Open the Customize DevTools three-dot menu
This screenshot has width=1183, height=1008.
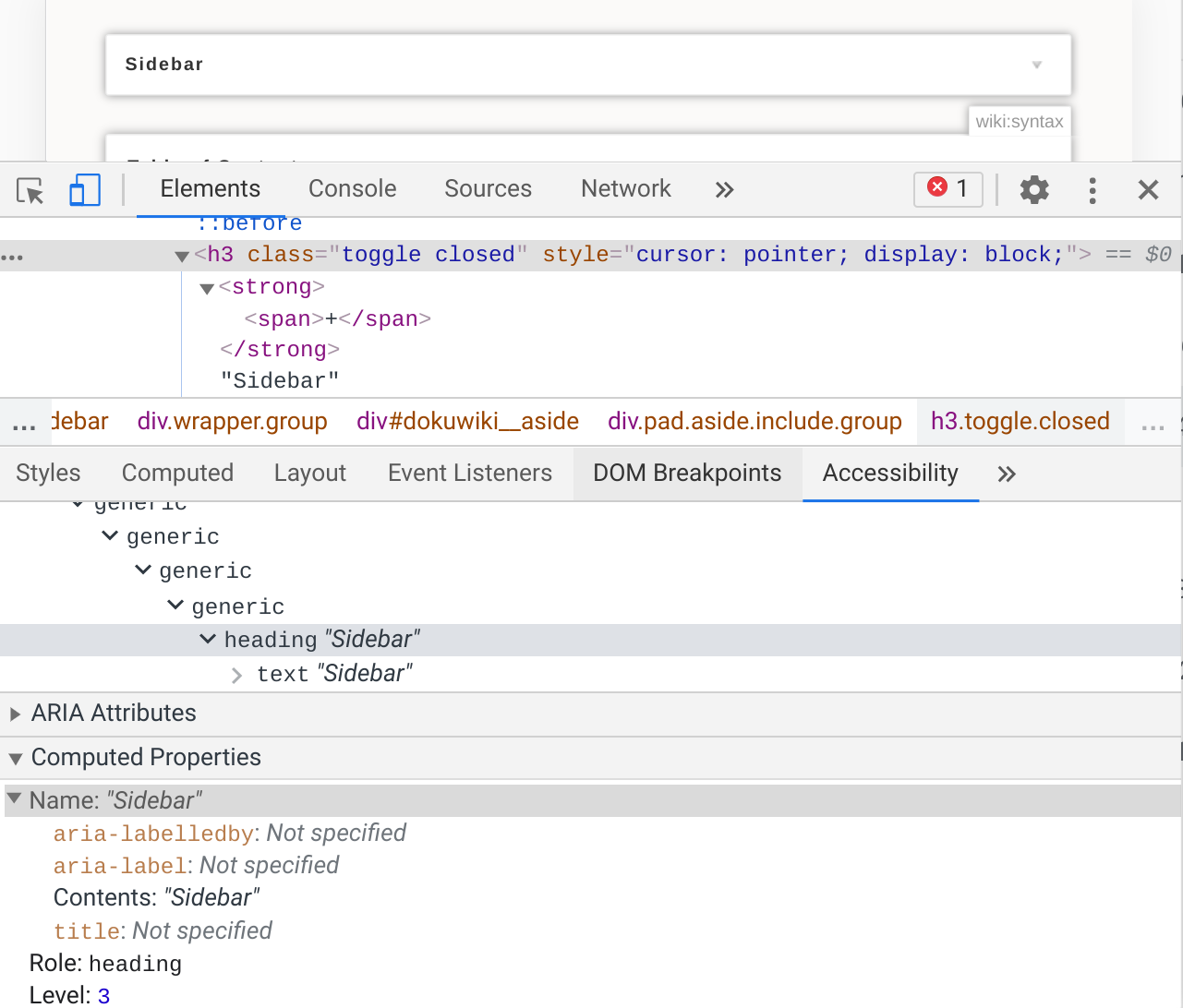1092,189
